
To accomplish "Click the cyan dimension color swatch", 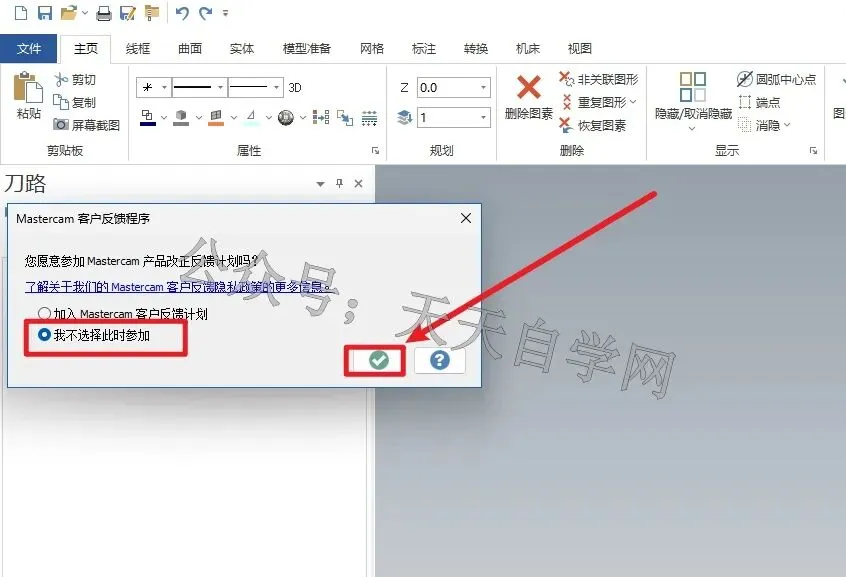I will tap(251, 117).
